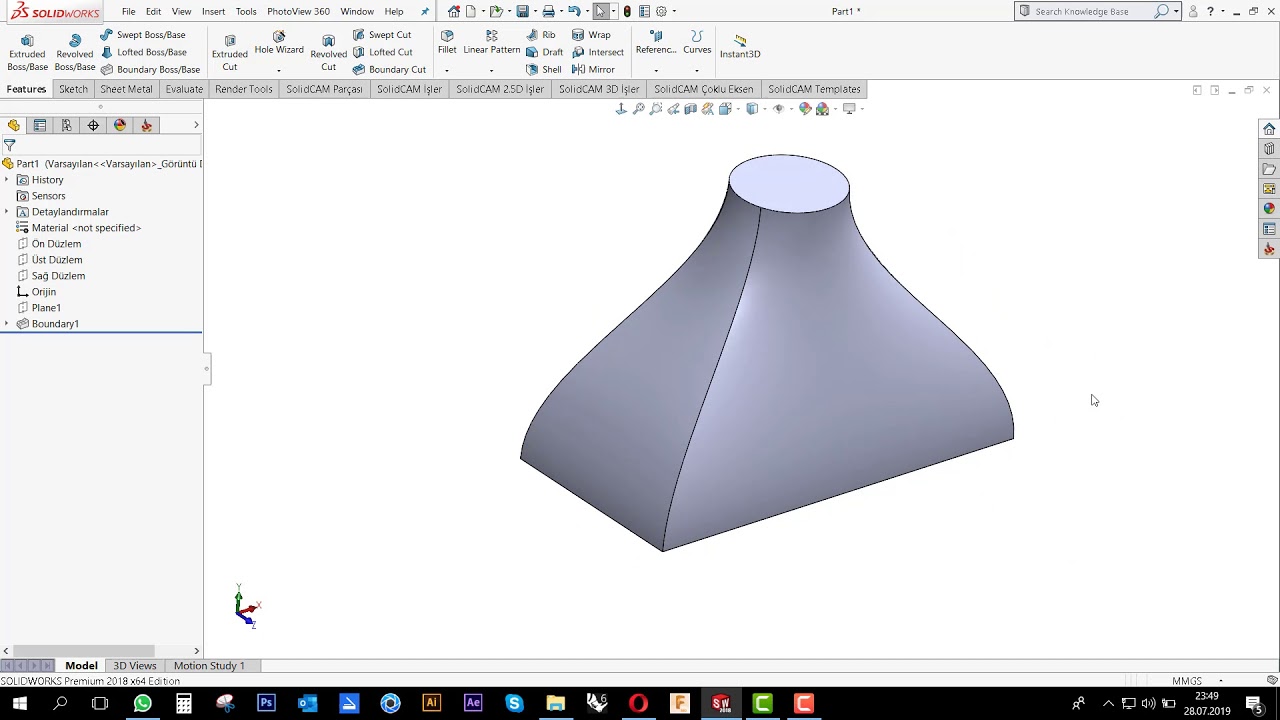The image size is (1280, 720).
Task: Toggle Hide/Show Items eye icon
Action: click(778, 109)
